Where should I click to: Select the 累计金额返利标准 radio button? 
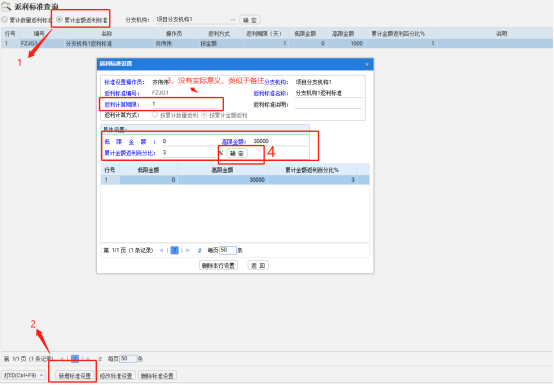[x=59, y=20]
